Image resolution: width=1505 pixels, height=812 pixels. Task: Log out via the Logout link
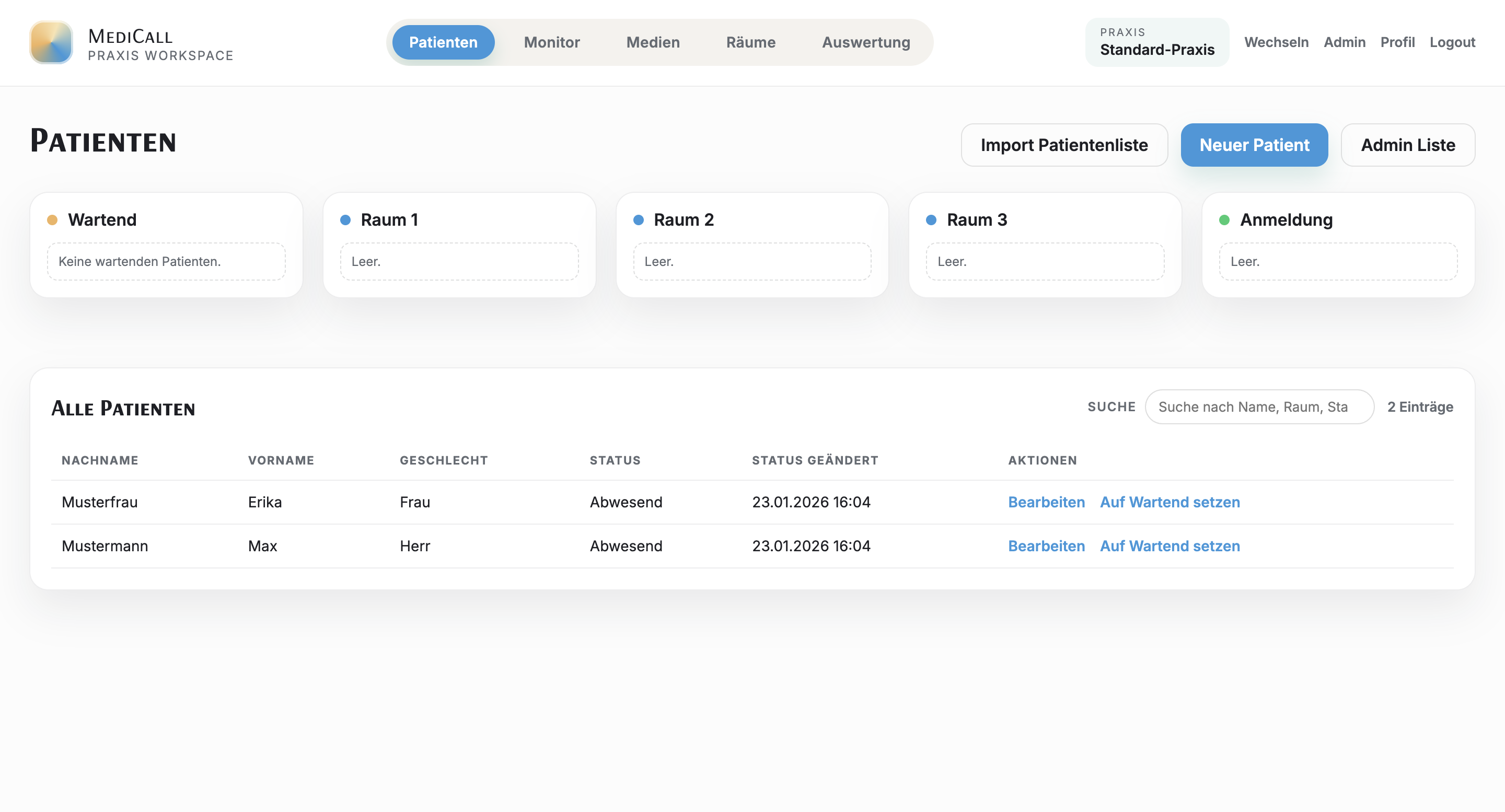pyautogui.click(x=1452, y=42)
